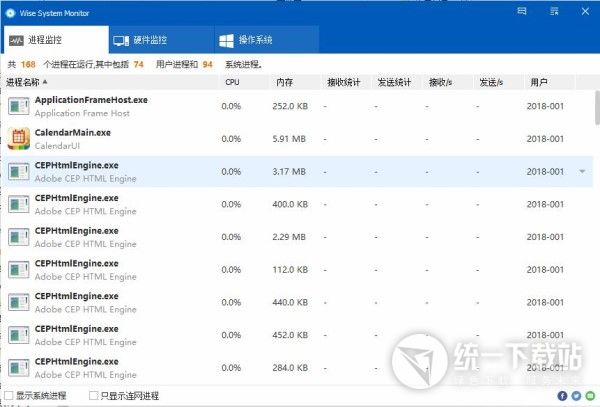Click the 2018-001 user of ApplicationFrameHost.exe

(545, 106)
